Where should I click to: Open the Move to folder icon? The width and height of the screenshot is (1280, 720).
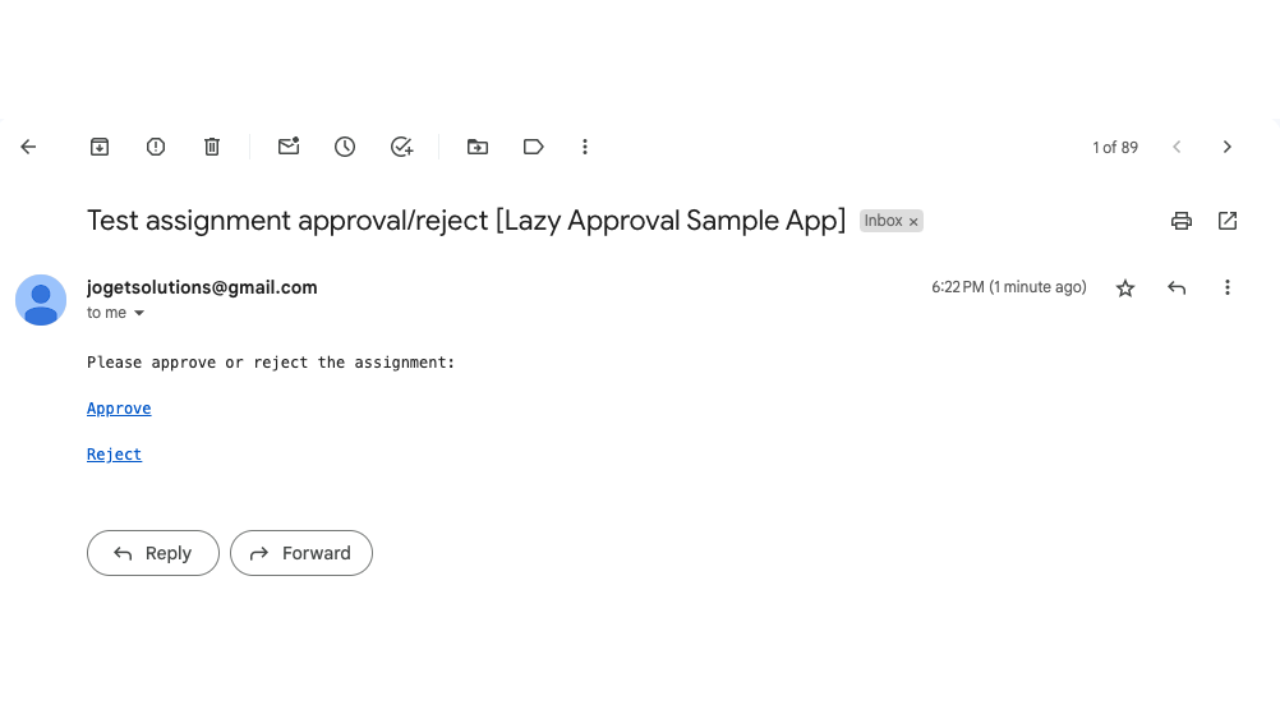[477, 147]
